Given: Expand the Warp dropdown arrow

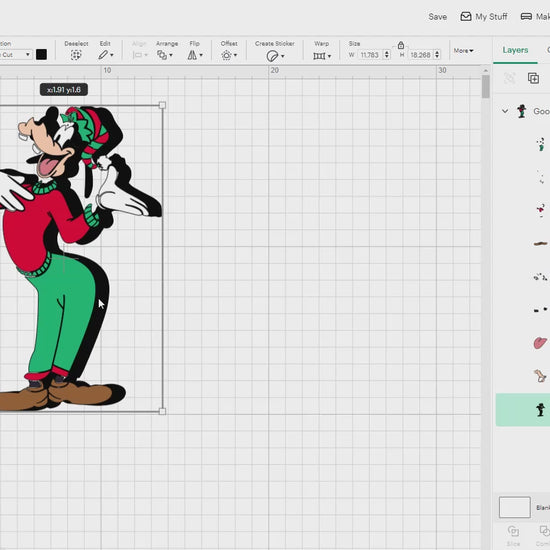Looking at the screenshot, I should click(329, 56).
